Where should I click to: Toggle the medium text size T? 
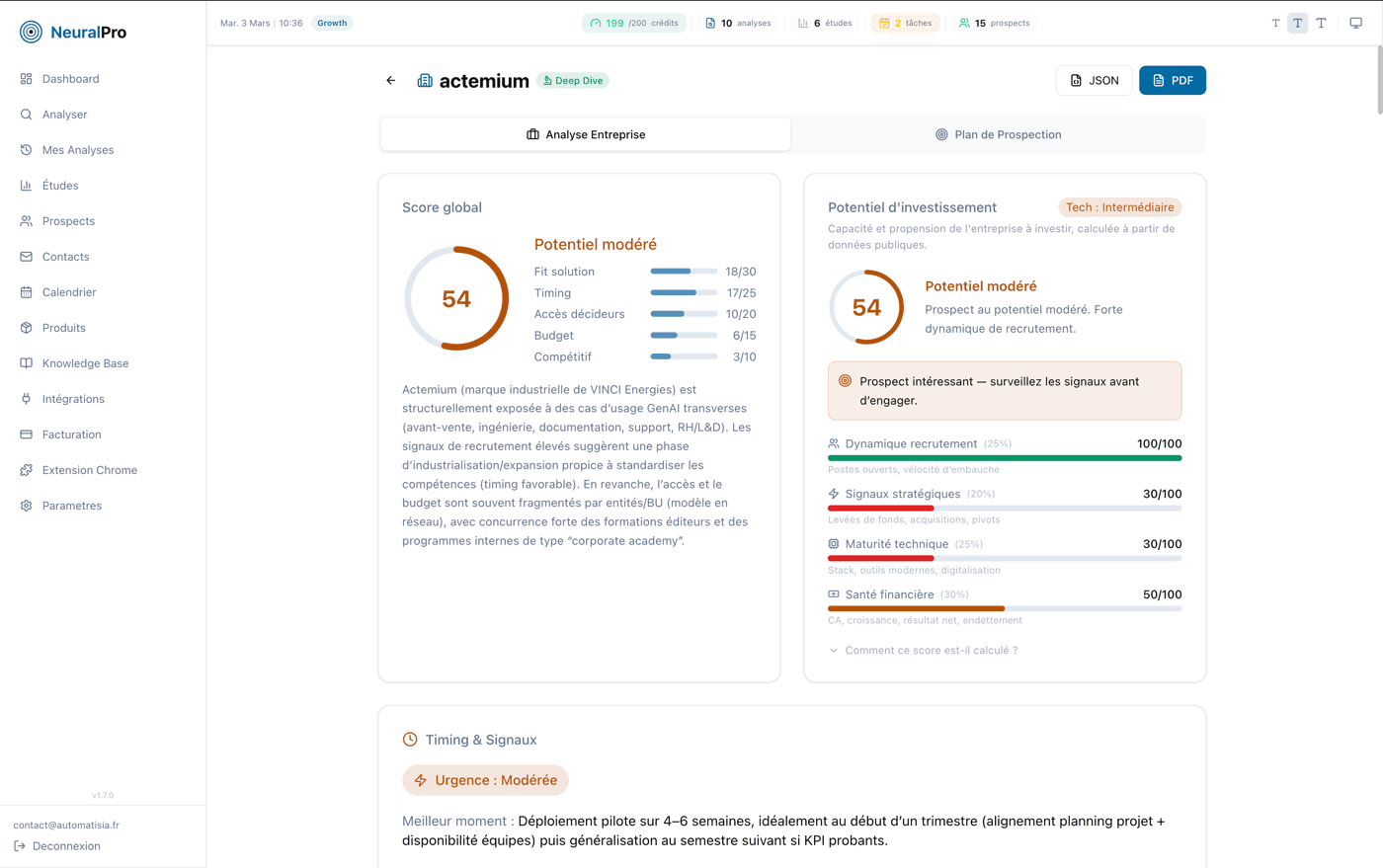point(1297,22)
